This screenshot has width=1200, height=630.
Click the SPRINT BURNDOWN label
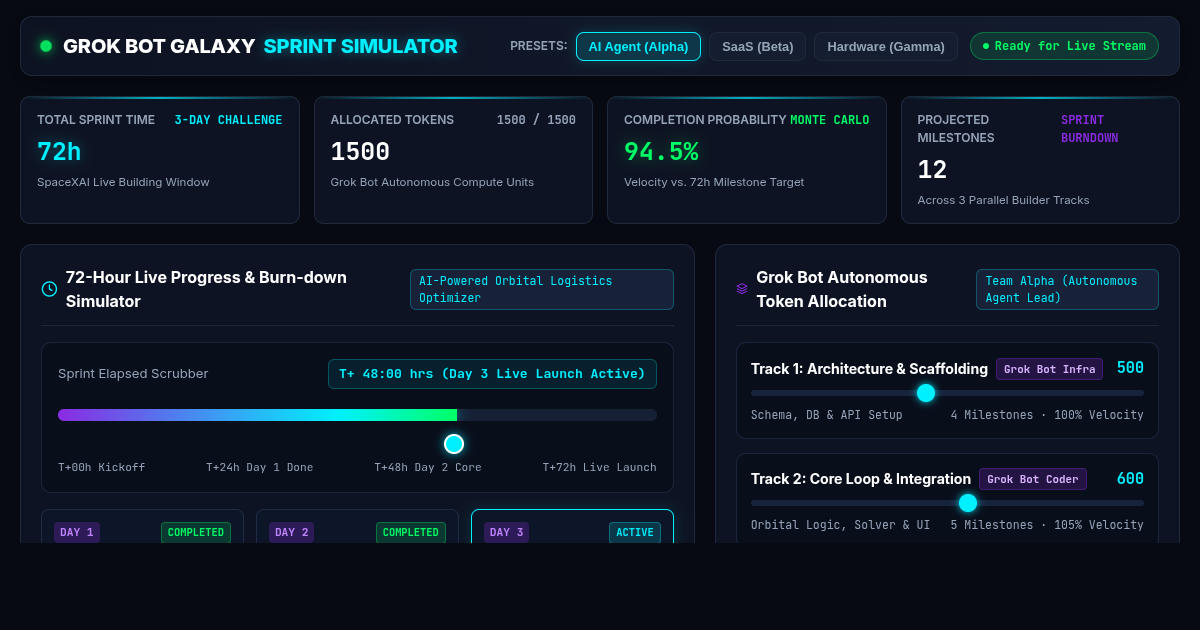(x=1090, y=129)
